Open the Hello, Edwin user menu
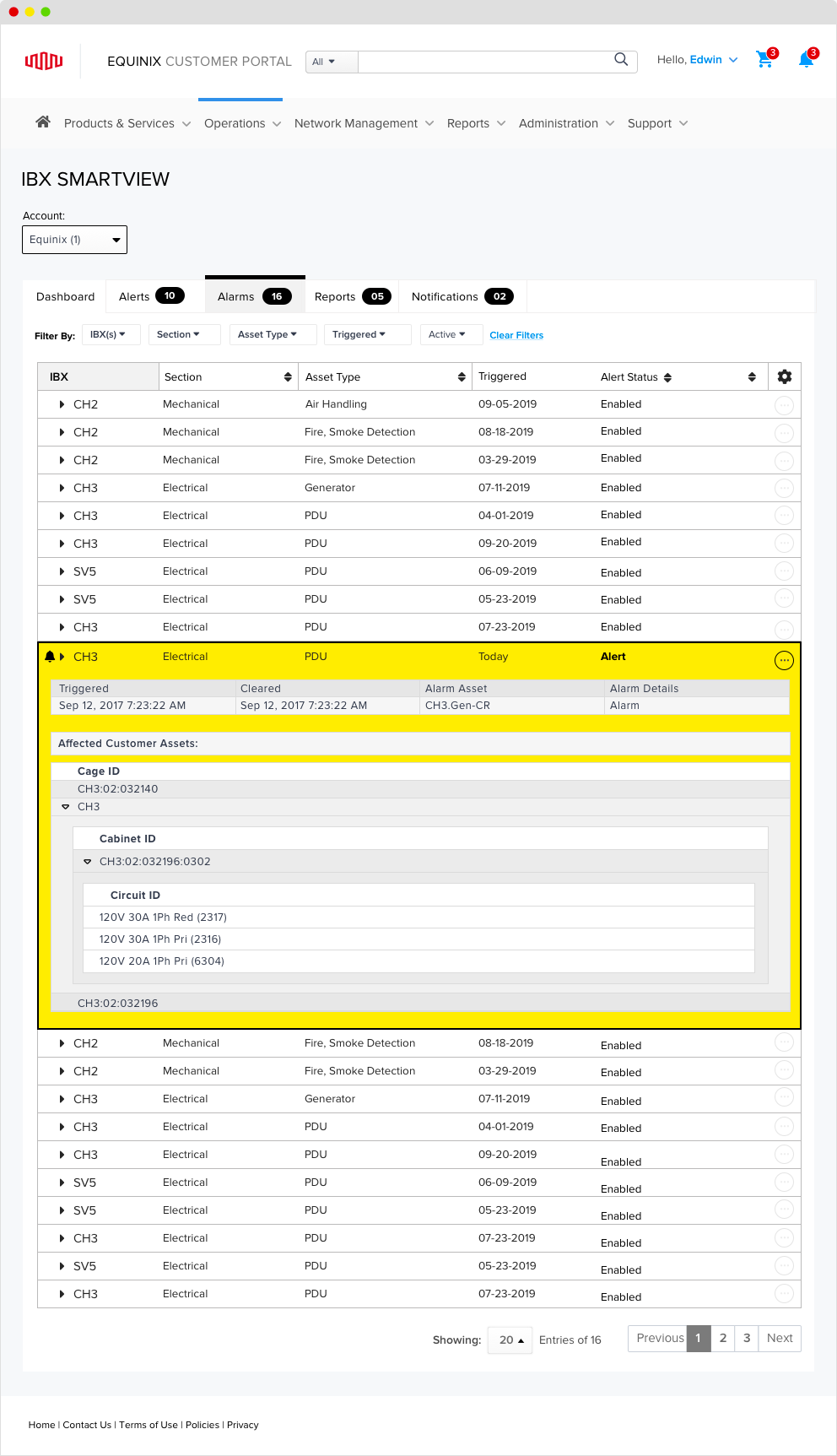Image resolution: width=837 pixels, height=1456 pixels. (x=697, y=60)
